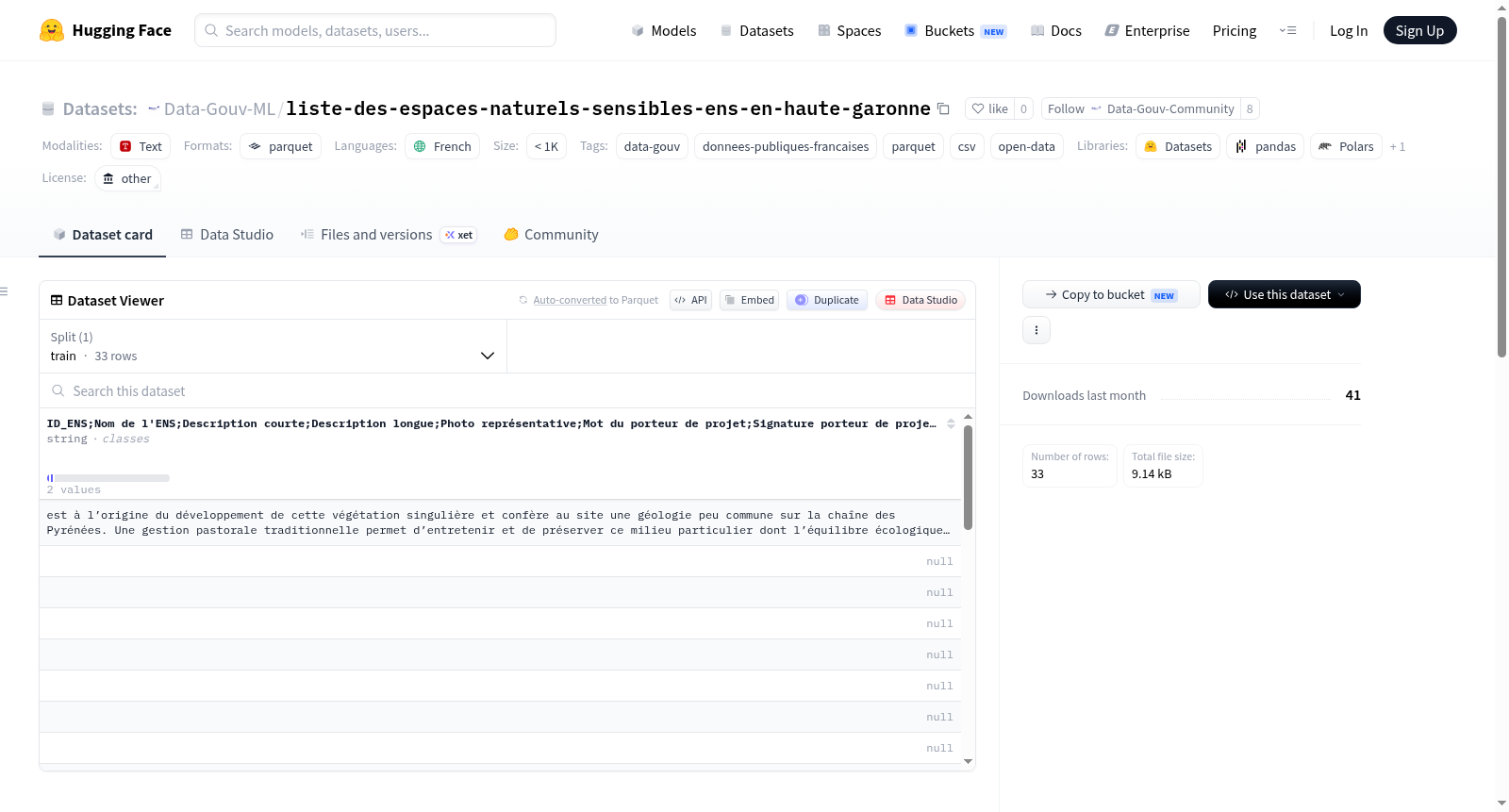Focus the Search this dataset field
This screenshot has width=1509, height=812.
click(x=507, y=390)
